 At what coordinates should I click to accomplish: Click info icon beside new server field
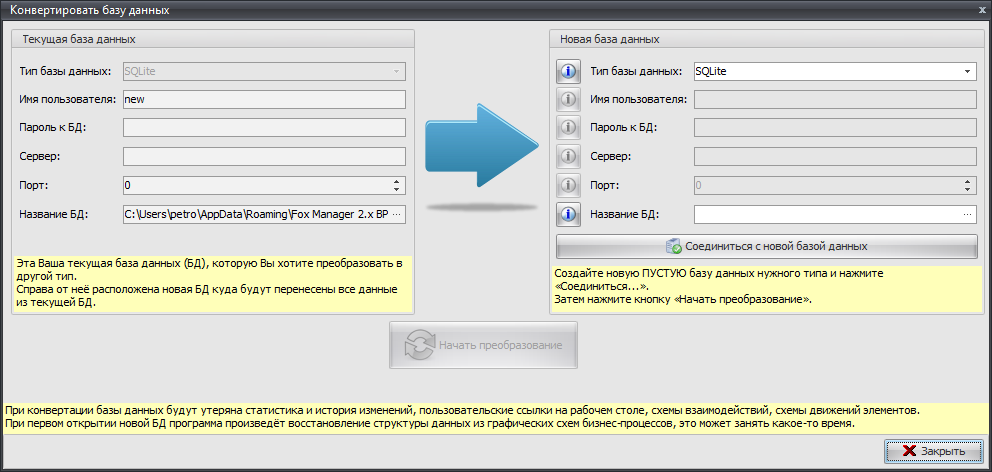click(x=568, y=157)
